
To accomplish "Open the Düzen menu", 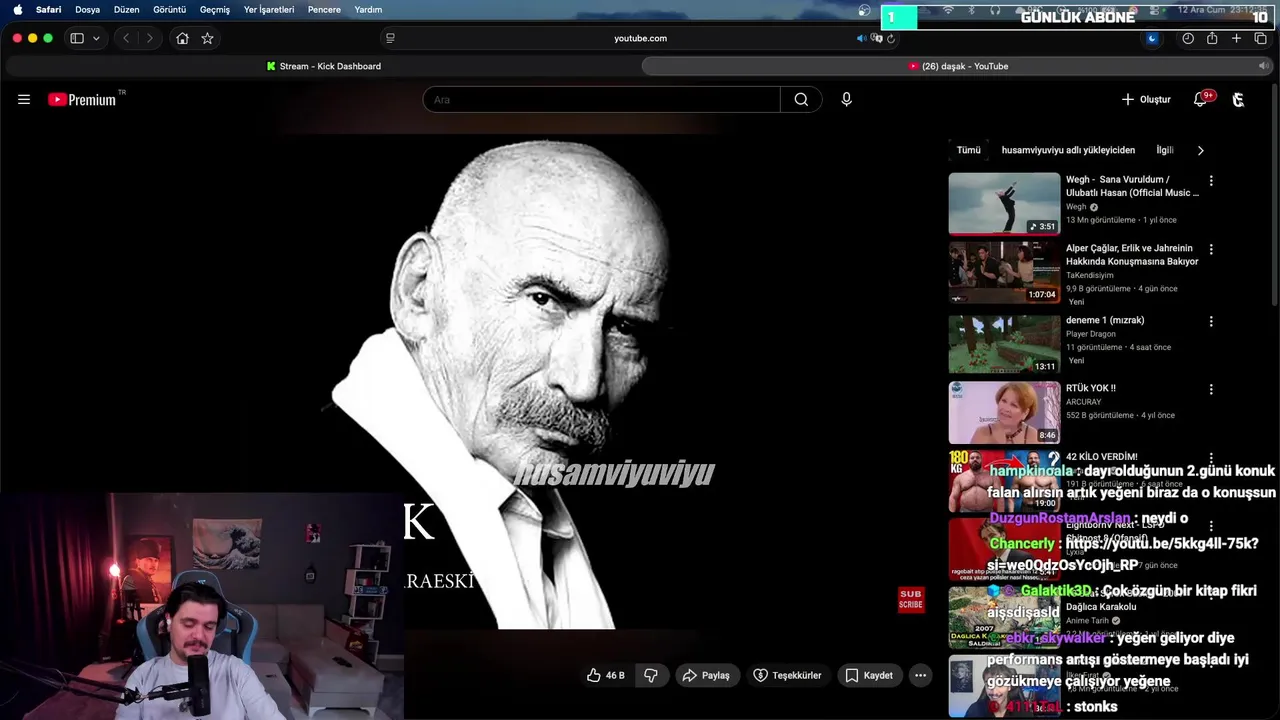I will (126, 9).
